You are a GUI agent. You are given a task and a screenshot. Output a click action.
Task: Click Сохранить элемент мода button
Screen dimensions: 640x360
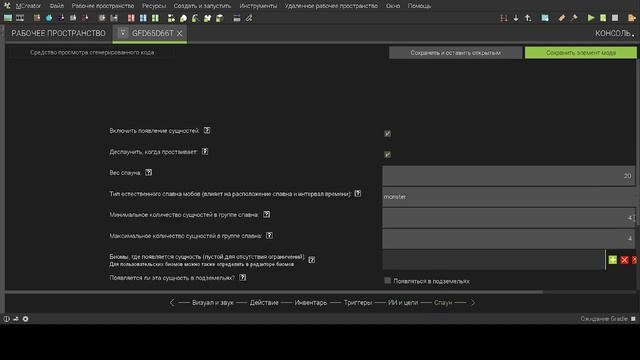581,53
